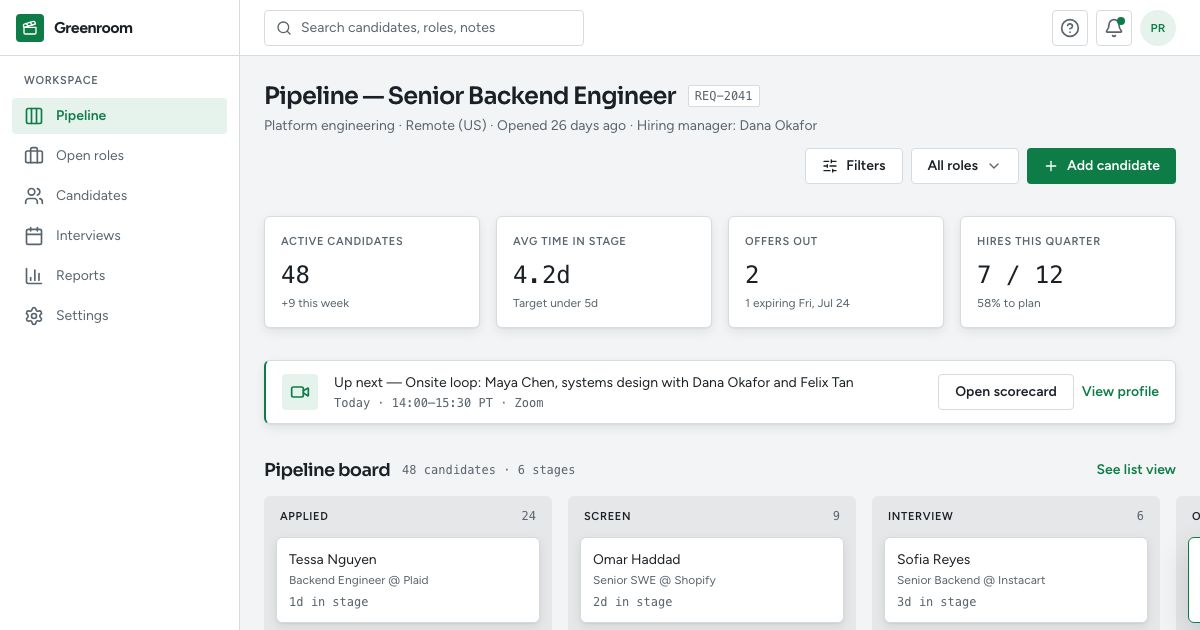The width and height of the screenshot is (1200, 630).
Task: Click "Backend Engineer @ Plaid" text
Action: click(358, 580)
